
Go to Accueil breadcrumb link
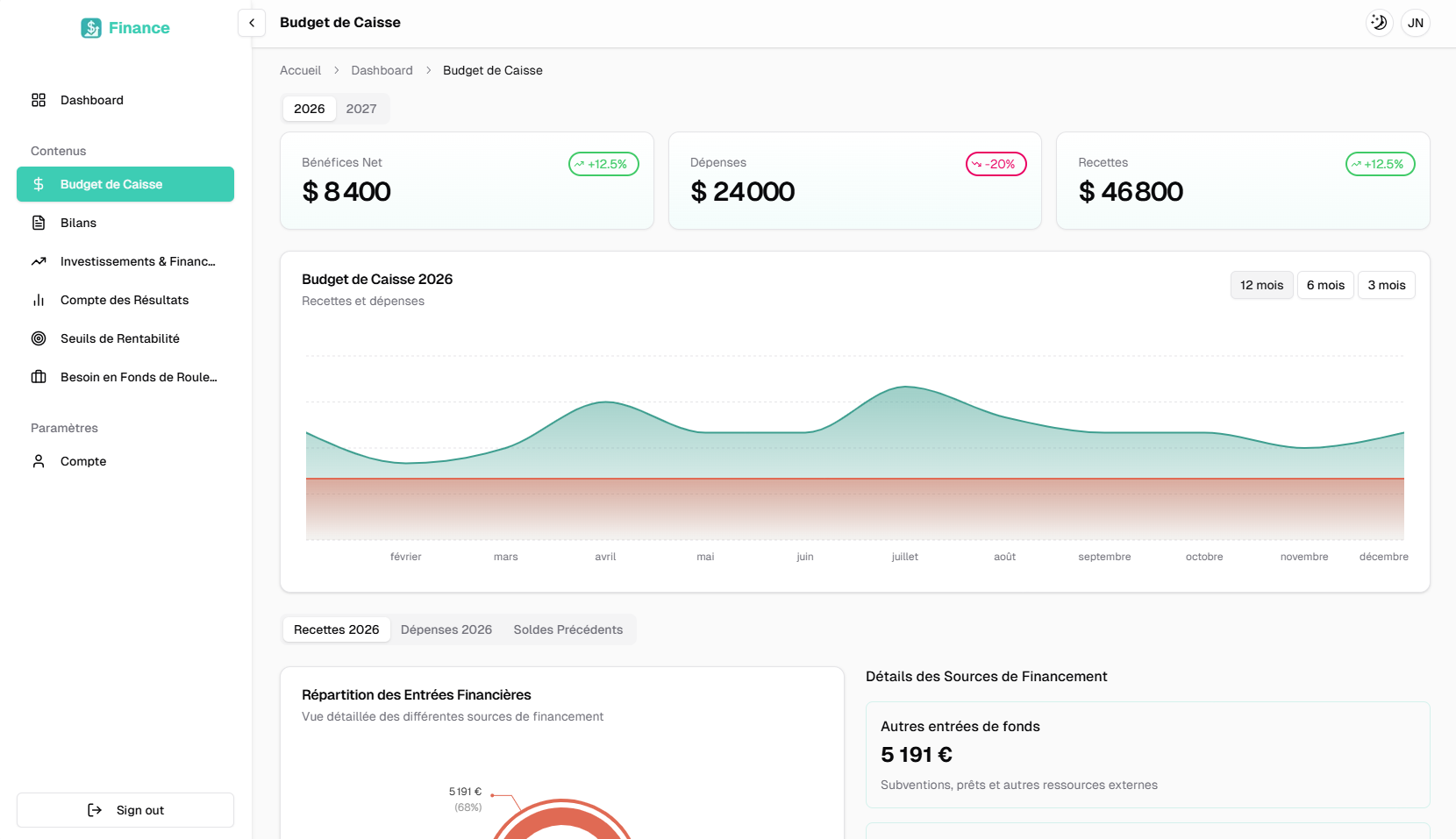[x=300, y=70]
